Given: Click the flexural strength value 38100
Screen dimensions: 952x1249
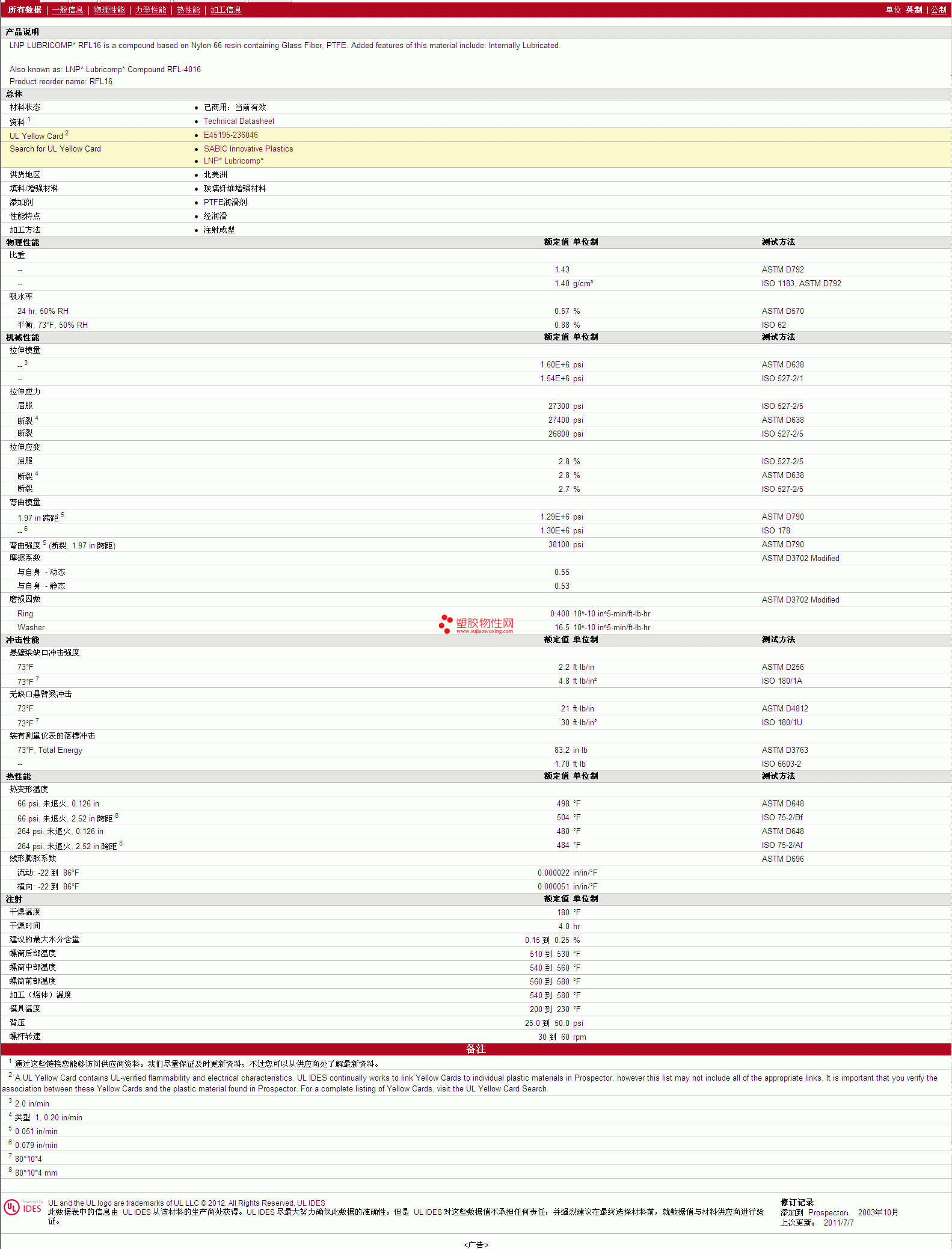Looking at the screenshot, I should point(559,545).
